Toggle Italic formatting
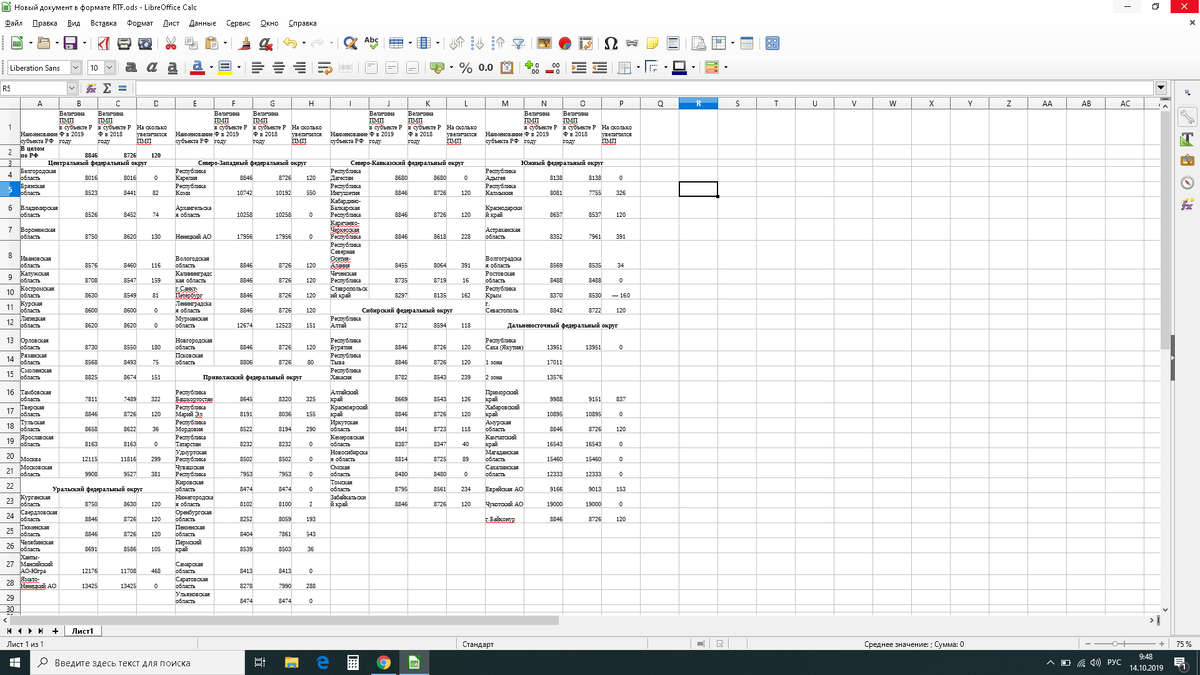The width and height of the screenshot is (1200, 675). (x=152, y=68)
